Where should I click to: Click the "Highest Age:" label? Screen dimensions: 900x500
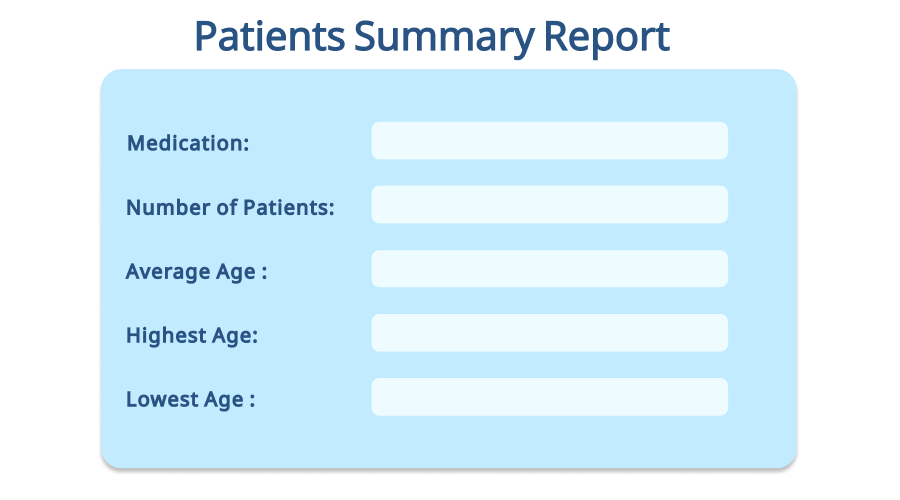point(192,336)
